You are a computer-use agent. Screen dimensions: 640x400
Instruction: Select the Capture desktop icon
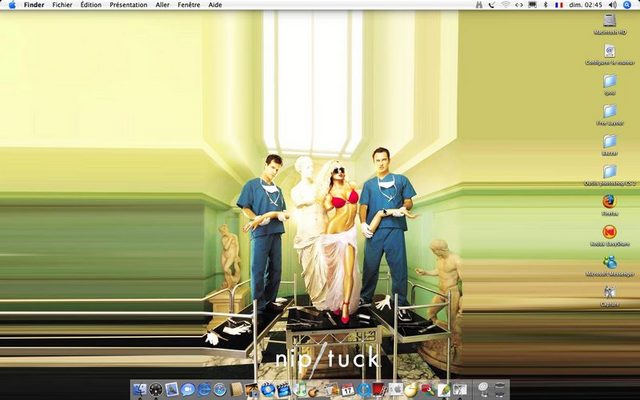pyautogui.click(x=610, y=292)
